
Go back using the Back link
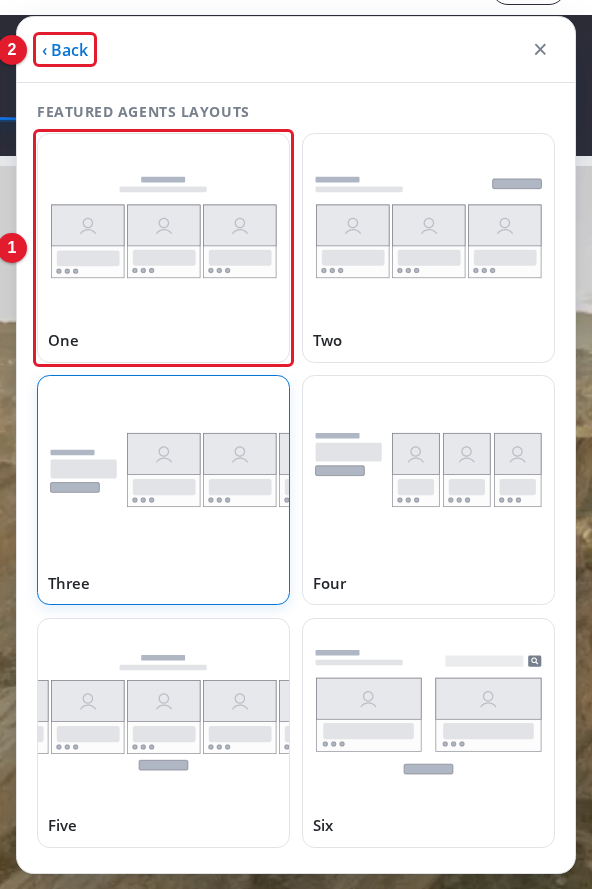[x=65, y=50]
